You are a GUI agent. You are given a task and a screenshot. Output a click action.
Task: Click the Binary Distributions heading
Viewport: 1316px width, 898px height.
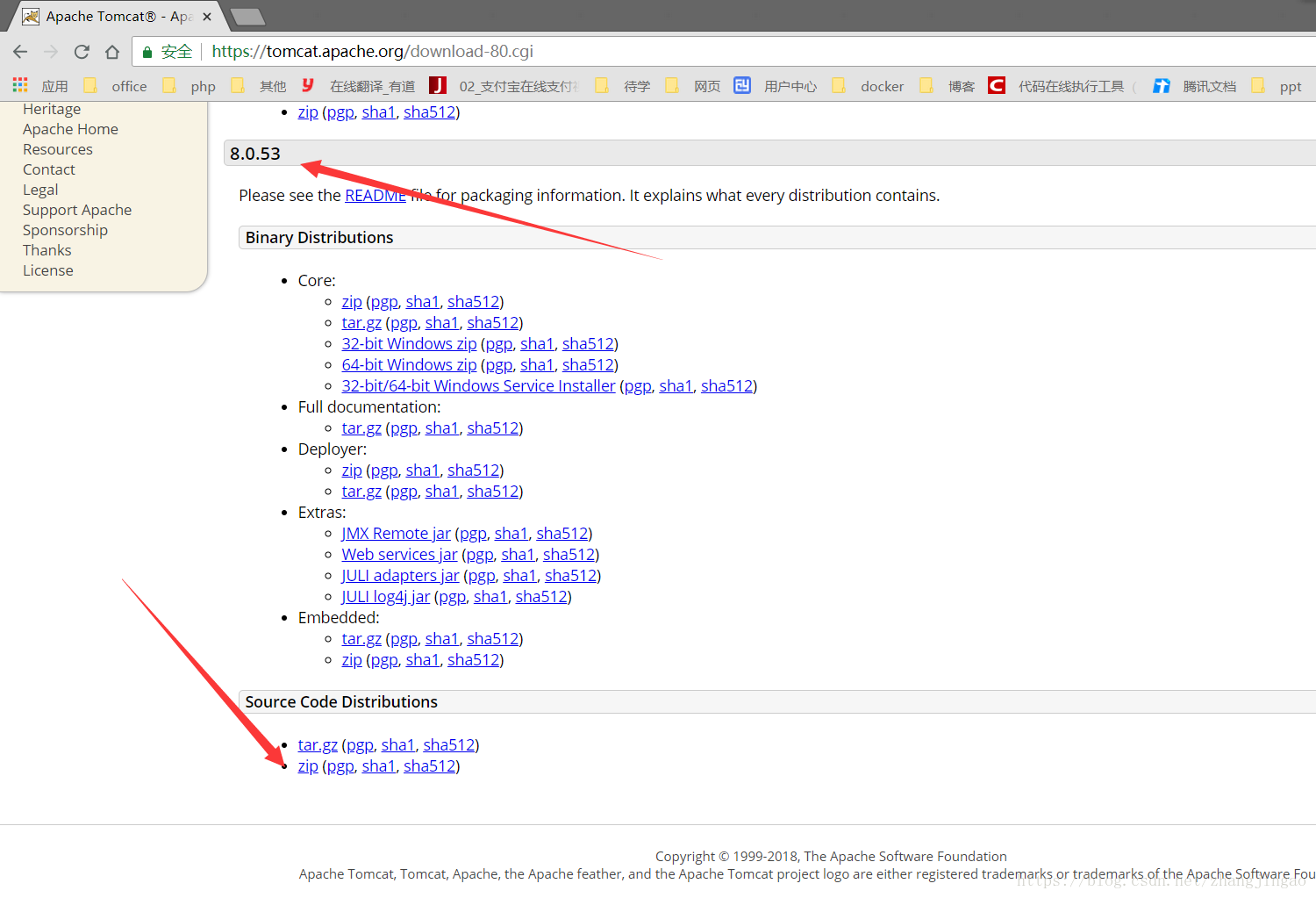pyautogui.click(x=319, y=238)
